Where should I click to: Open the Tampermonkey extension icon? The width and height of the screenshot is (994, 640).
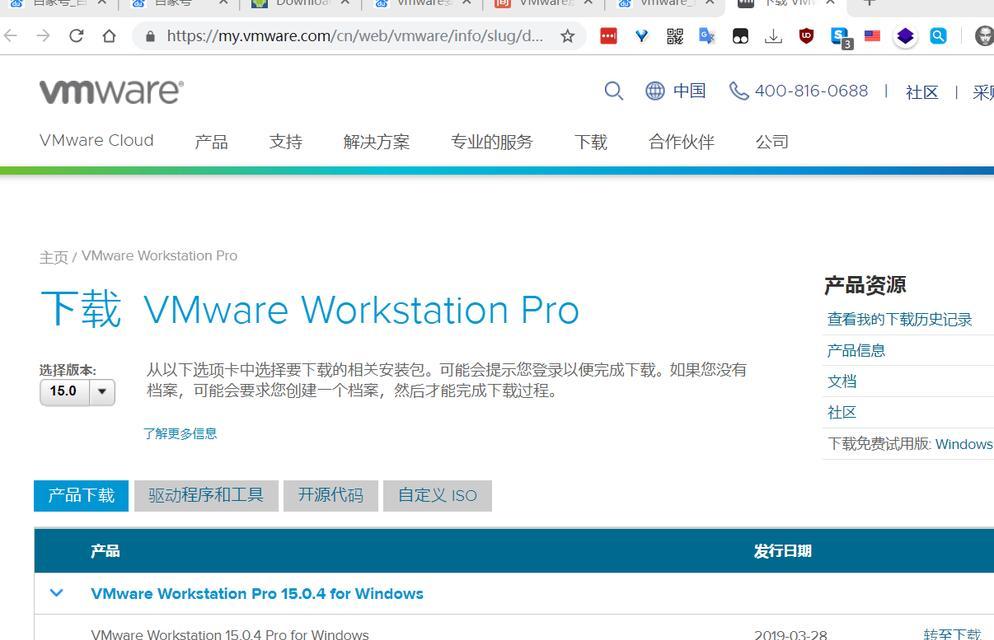pos(740,36)
